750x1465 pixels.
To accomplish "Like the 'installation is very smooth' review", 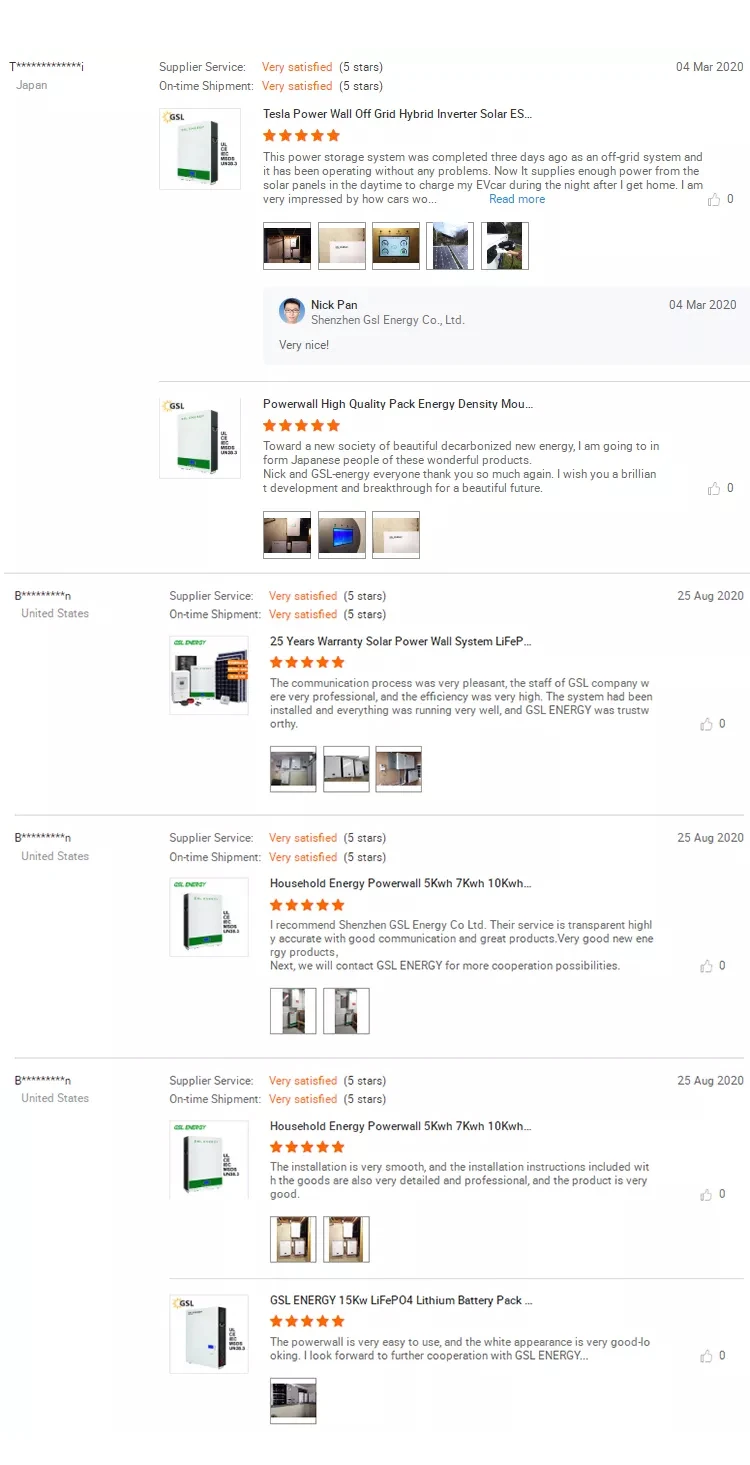I will click(707, 1194).
